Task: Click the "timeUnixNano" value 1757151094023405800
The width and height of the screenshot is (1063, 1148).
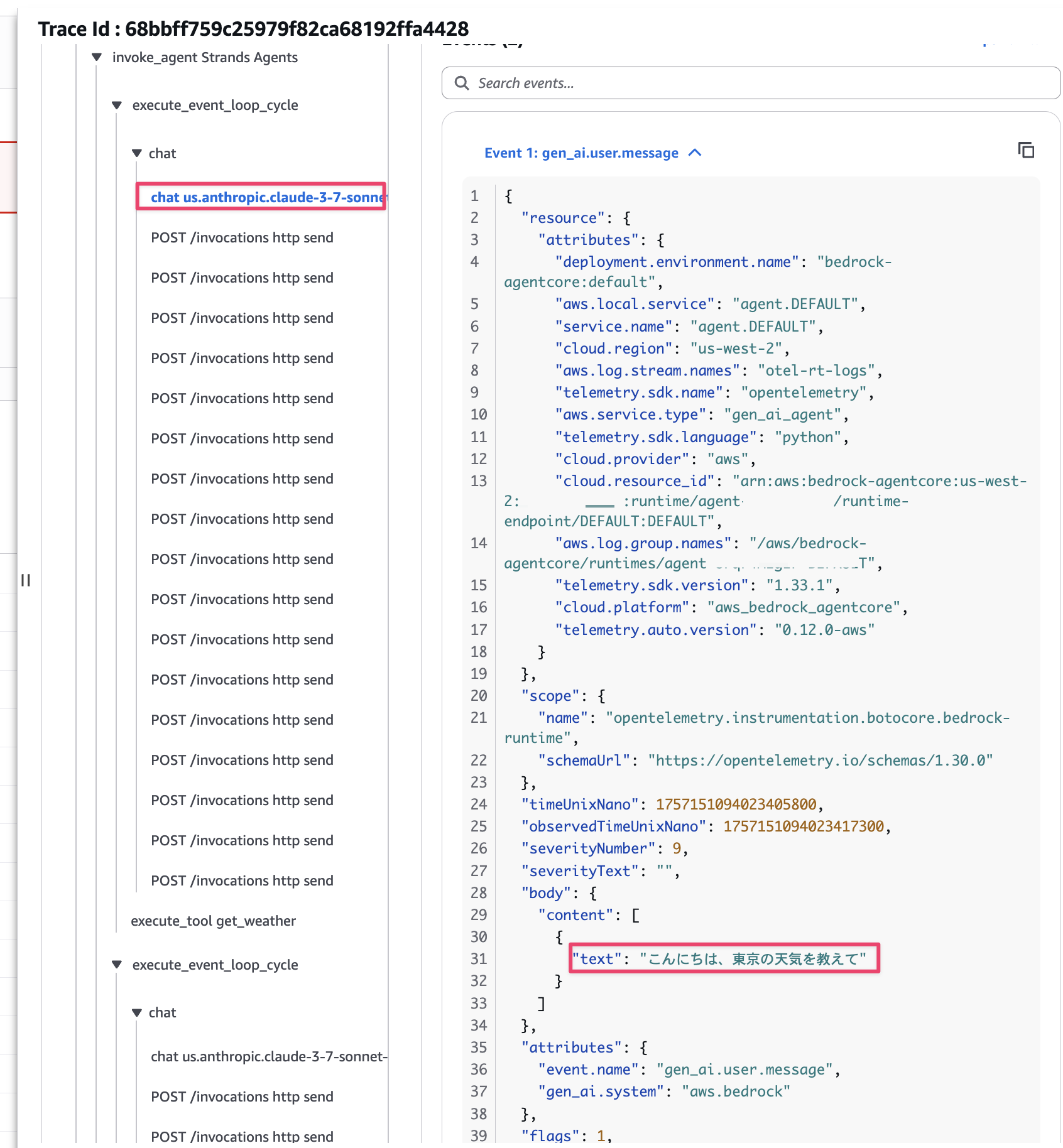Action: point(736,804)
